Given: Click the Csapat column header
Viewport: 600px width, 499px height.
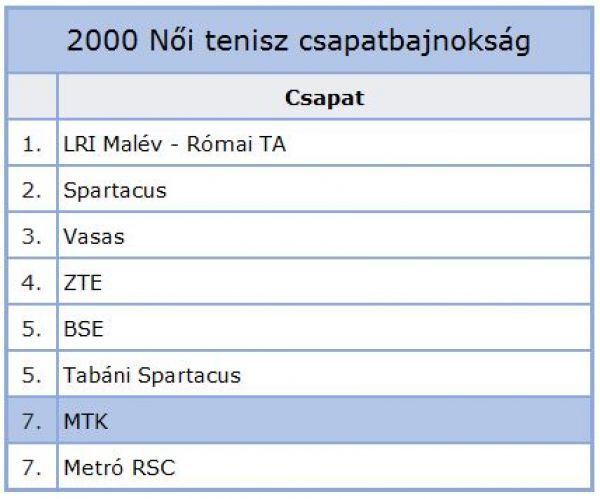Looking at the screenshot, I should coord(324,97).
